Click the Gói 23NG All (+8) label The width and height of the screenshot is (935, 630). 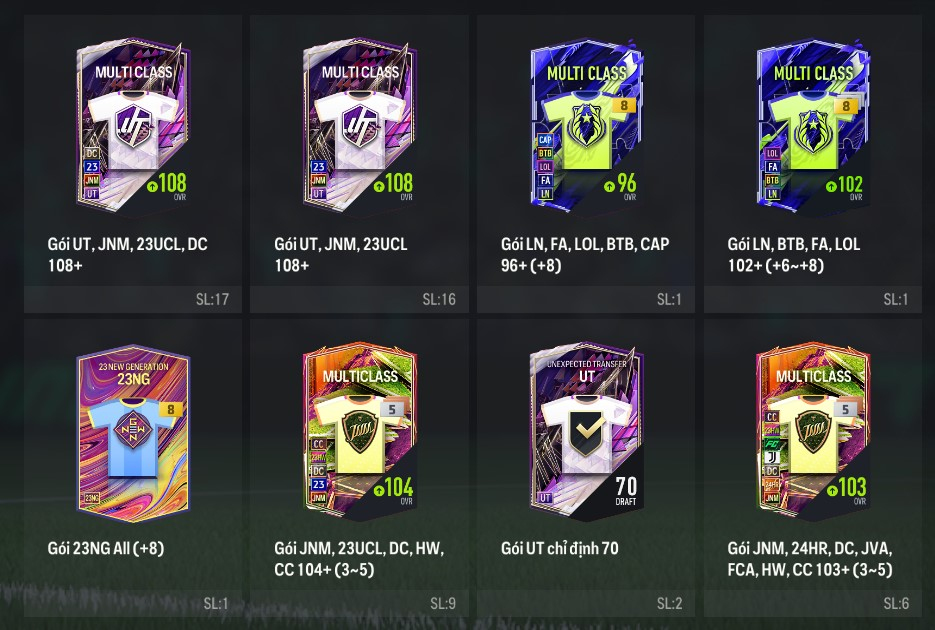(106, 548)
